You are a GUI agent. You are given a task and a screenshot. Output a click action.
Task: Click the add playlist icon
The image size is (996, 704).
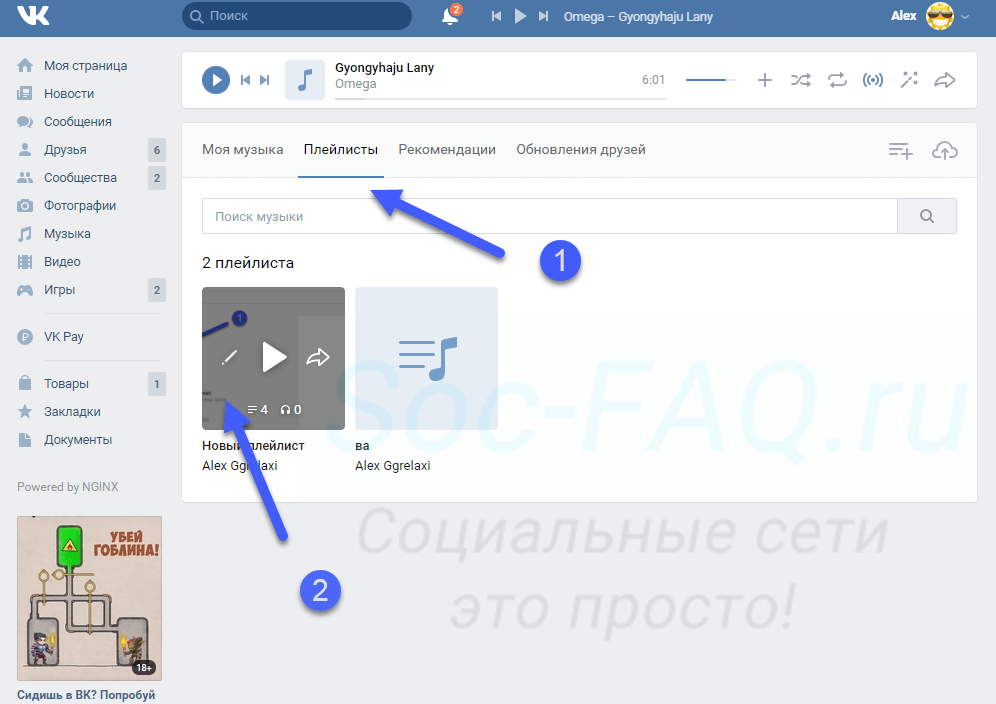click(x=901, y=150)
